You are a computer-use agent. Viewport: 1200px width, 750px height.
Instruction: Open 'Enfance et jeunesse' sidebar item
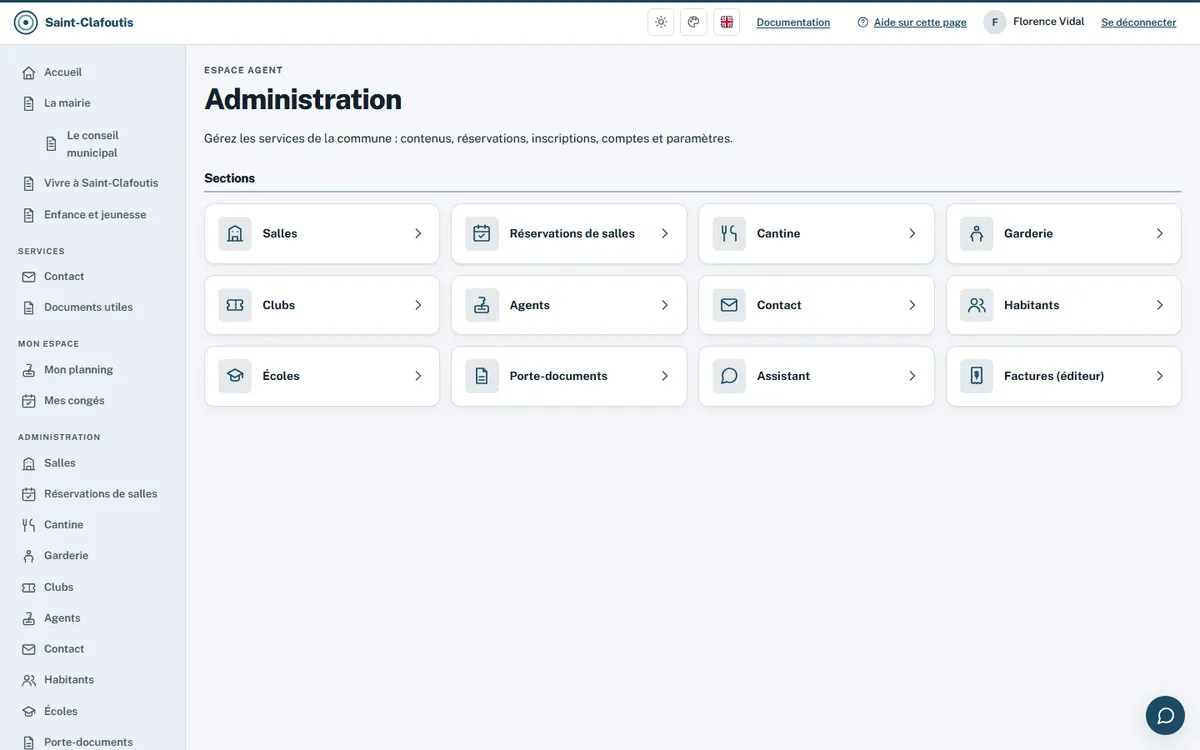coord(92,215)
